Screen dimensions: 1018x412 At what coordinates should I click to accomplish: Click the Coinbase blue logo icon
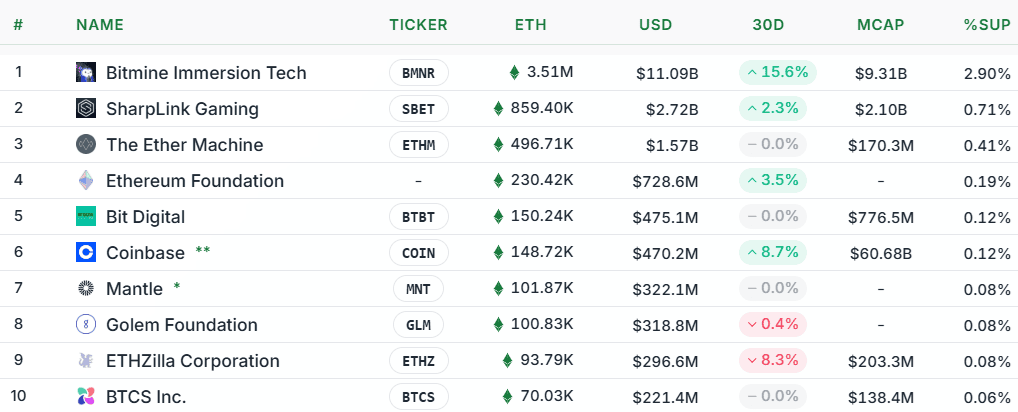coord(85,253)
